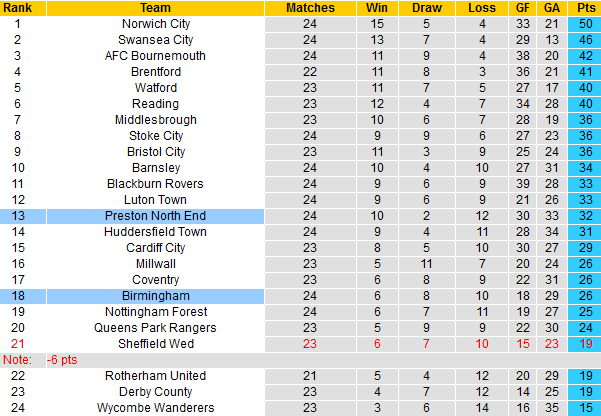Viewport: 601px width, 416px height.
Task: Open the Swansea City team page
Action: (x=155, y=39)
